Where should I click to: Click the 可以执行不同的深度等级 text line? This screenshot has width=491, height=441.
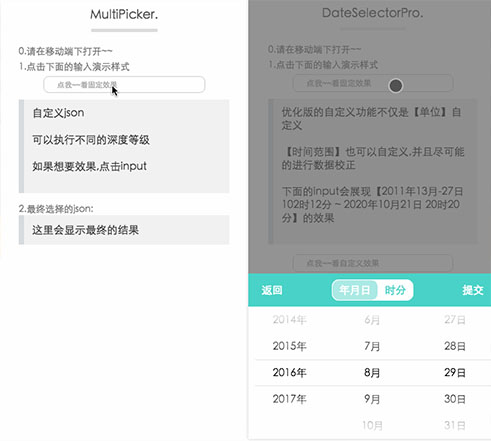(x=91, y=140)
